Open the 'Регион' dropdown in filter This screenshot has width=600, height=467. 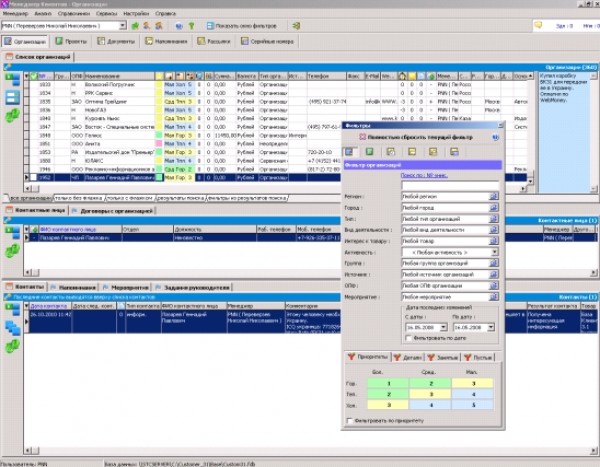pyautogui.click(x=493, y=196)
